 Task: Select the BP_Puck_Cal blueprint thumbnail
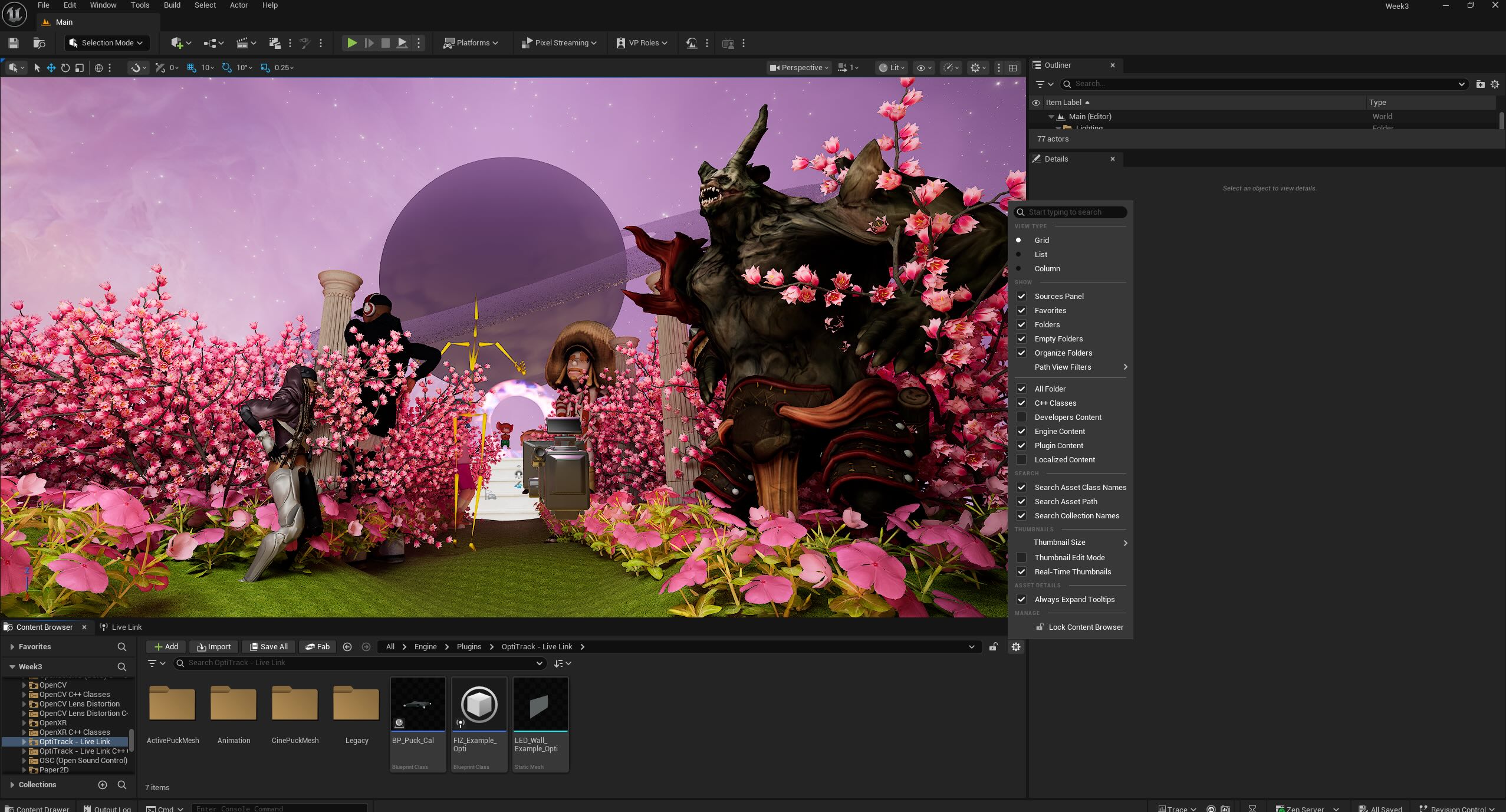click(417, 705)
